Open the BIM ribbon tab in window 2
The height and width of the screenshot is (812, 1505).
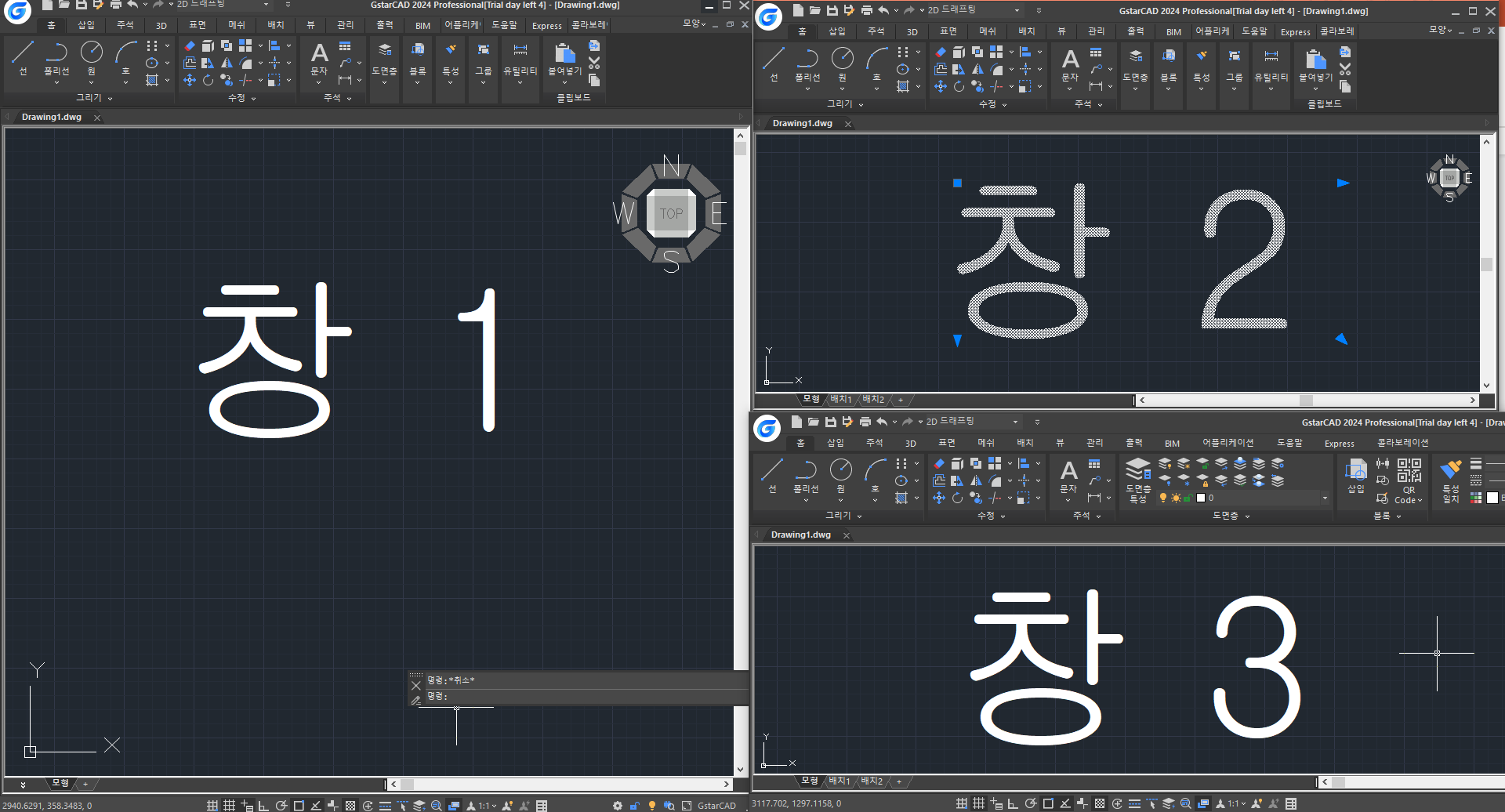tap(1173, 32)
